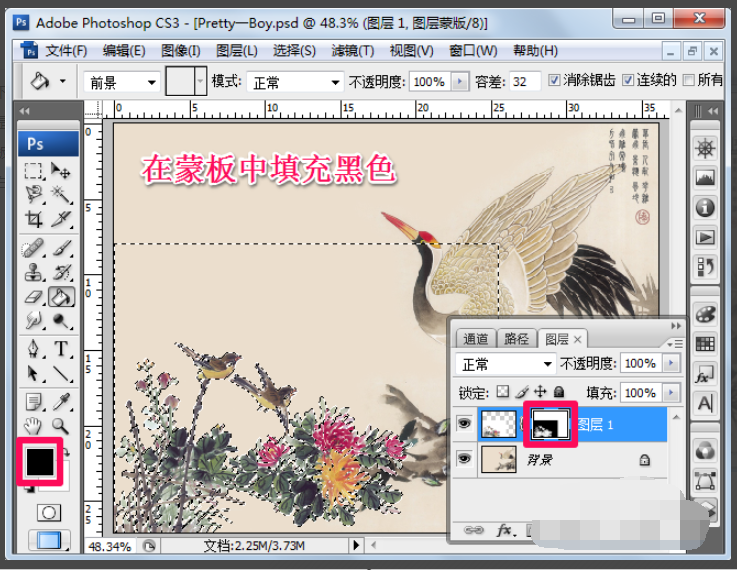
Task: Switch to the 通道 tab
Action: pyautogui.click(x=476, y=339)
